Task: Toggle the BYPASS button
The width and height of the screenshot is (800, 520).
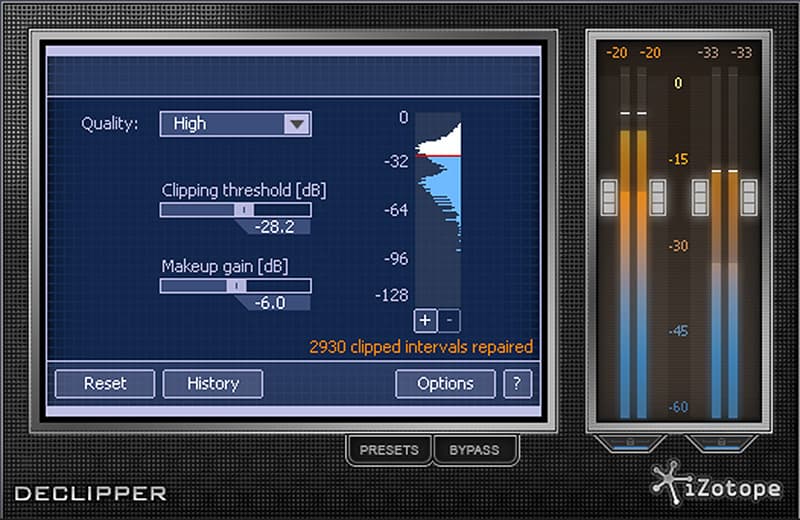Action: coord(474,450)
